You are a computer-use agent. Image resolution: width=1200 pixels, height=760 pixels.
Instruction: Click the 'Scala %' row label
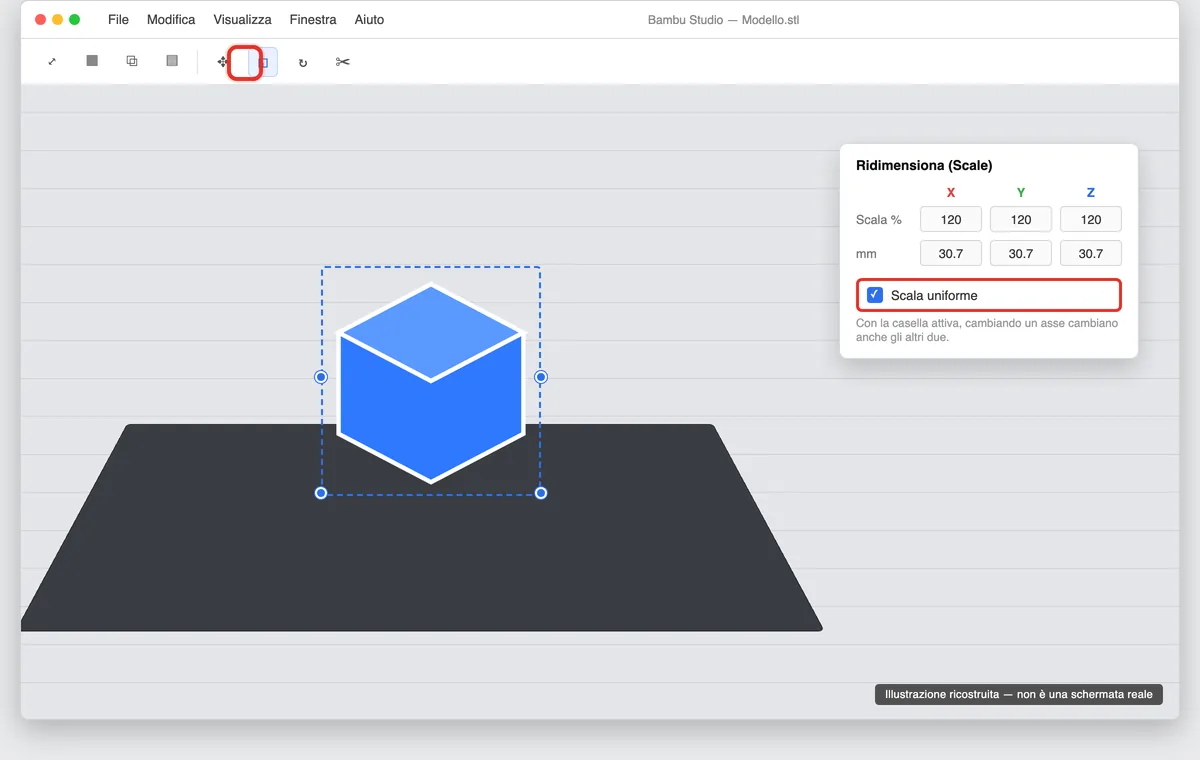point(879,220)
